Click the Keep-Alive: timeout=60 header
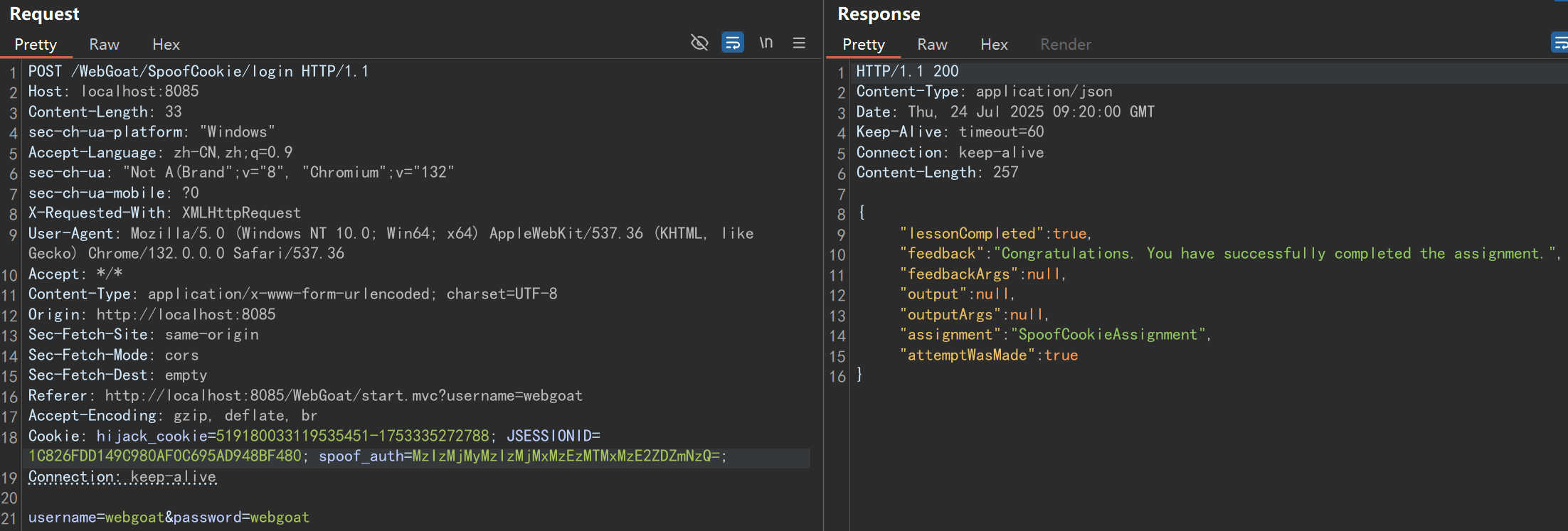1568x531 pixels. 950,132
